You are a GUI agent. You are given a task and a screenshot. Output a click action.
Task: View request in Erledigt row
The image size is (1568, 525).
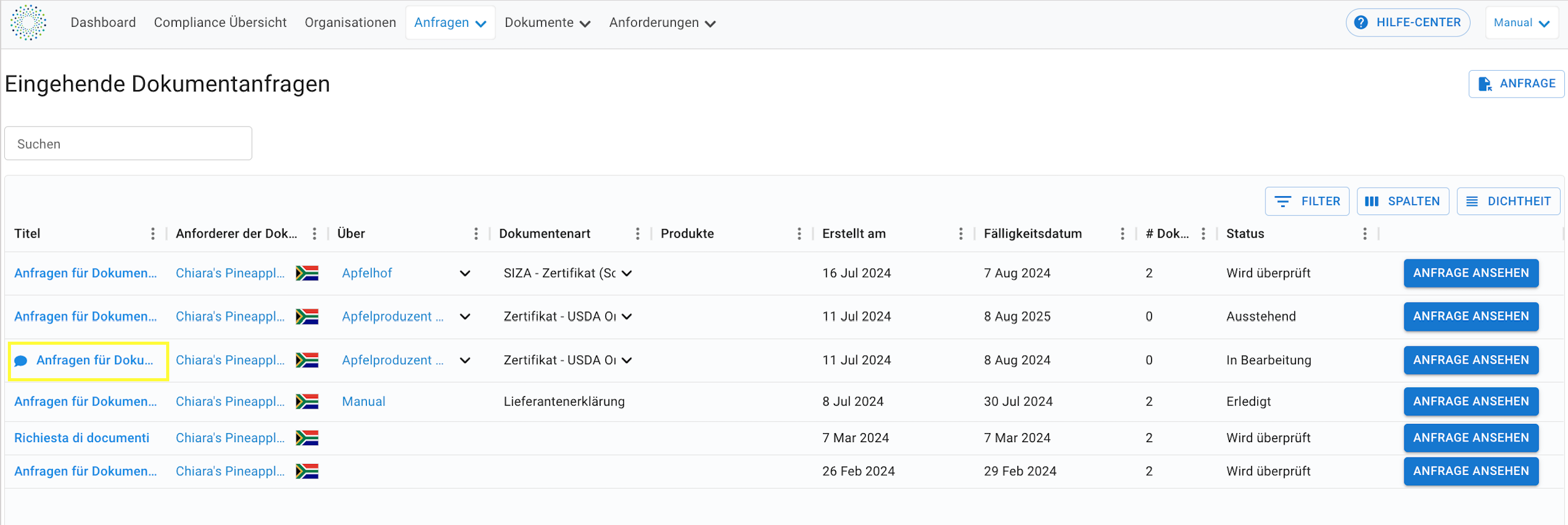pos(1471,402)
